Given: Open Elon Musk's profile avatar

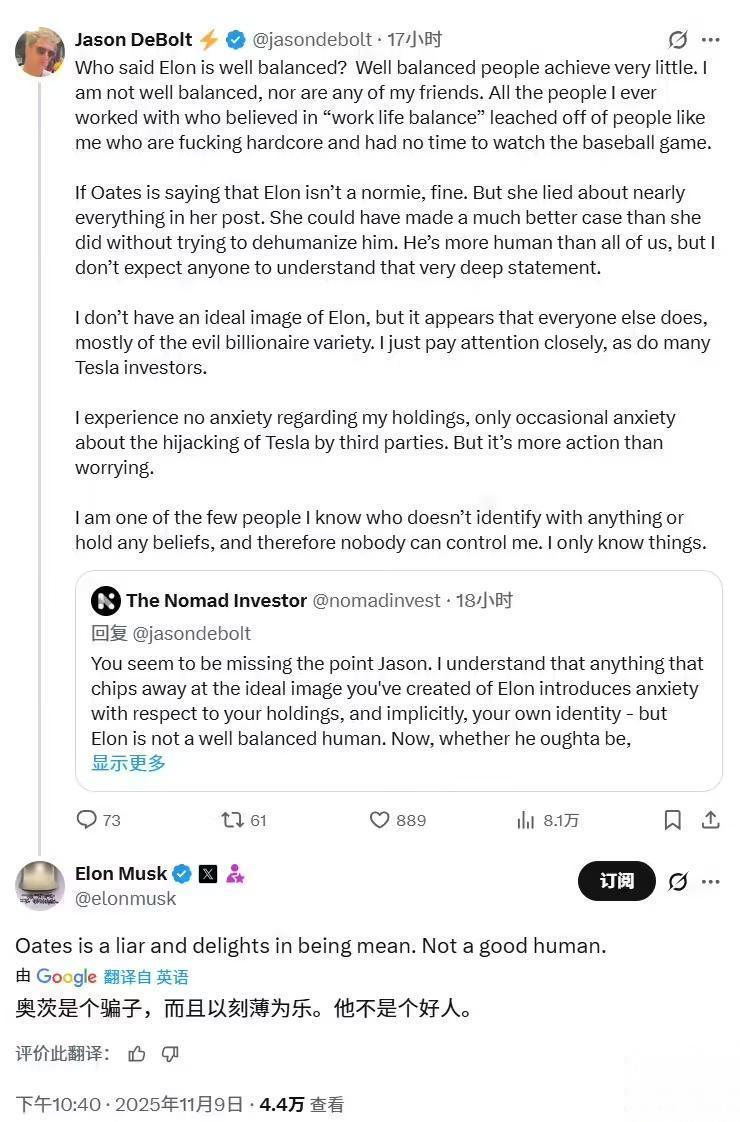Looking at the screenshot, I should coord(40,885).
